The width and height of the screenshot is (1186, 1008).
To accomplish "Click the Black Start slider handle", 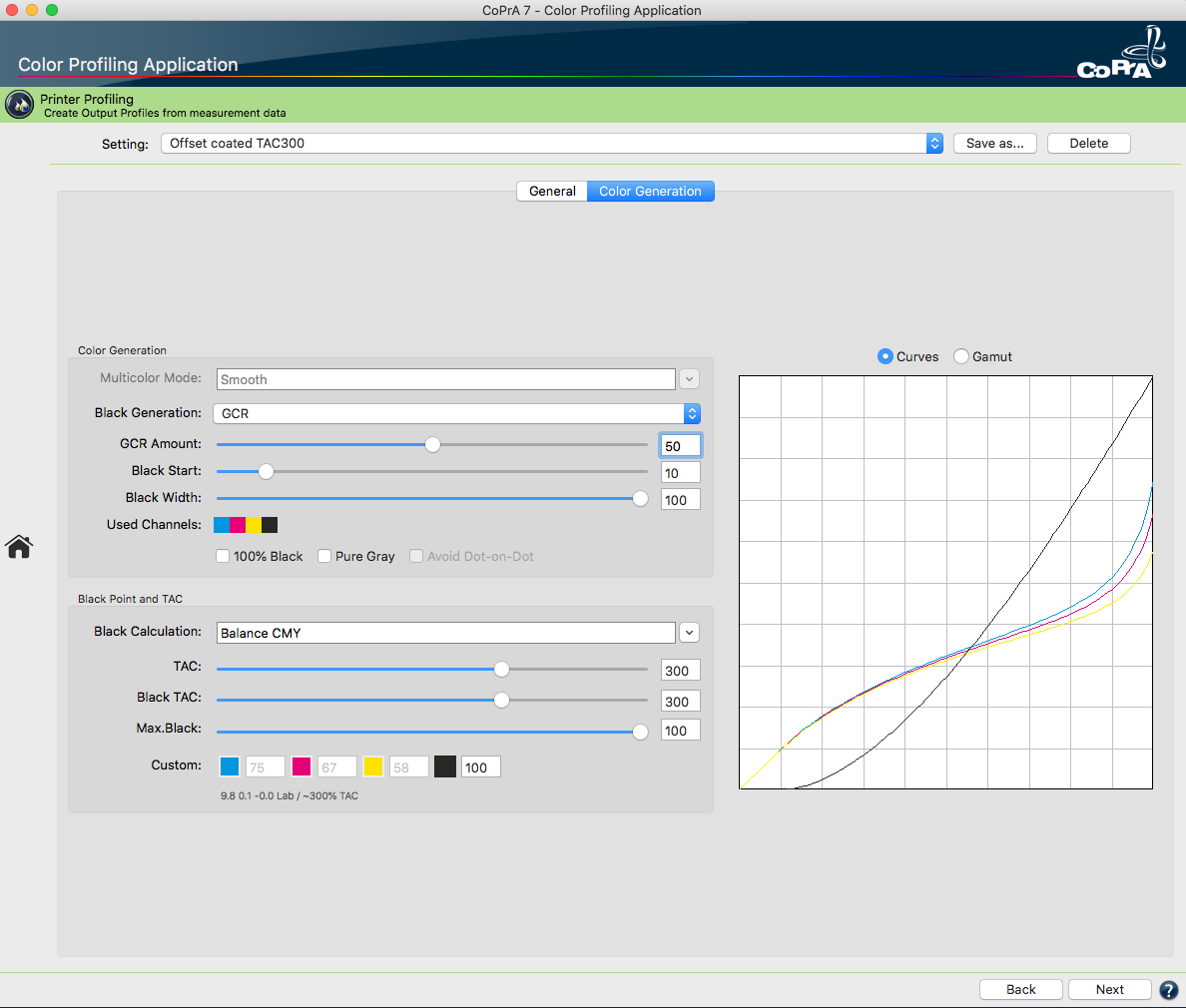I will tap(266, 472).
